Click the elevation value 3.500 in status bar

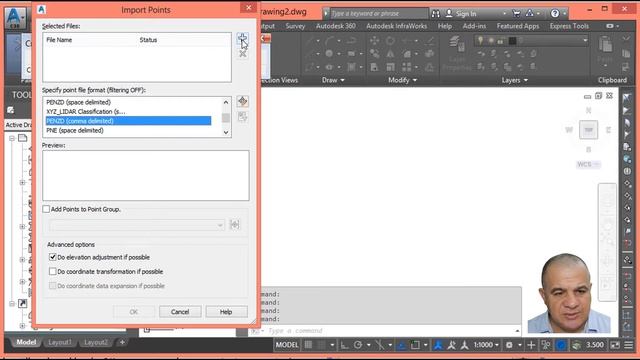[595, 345]
